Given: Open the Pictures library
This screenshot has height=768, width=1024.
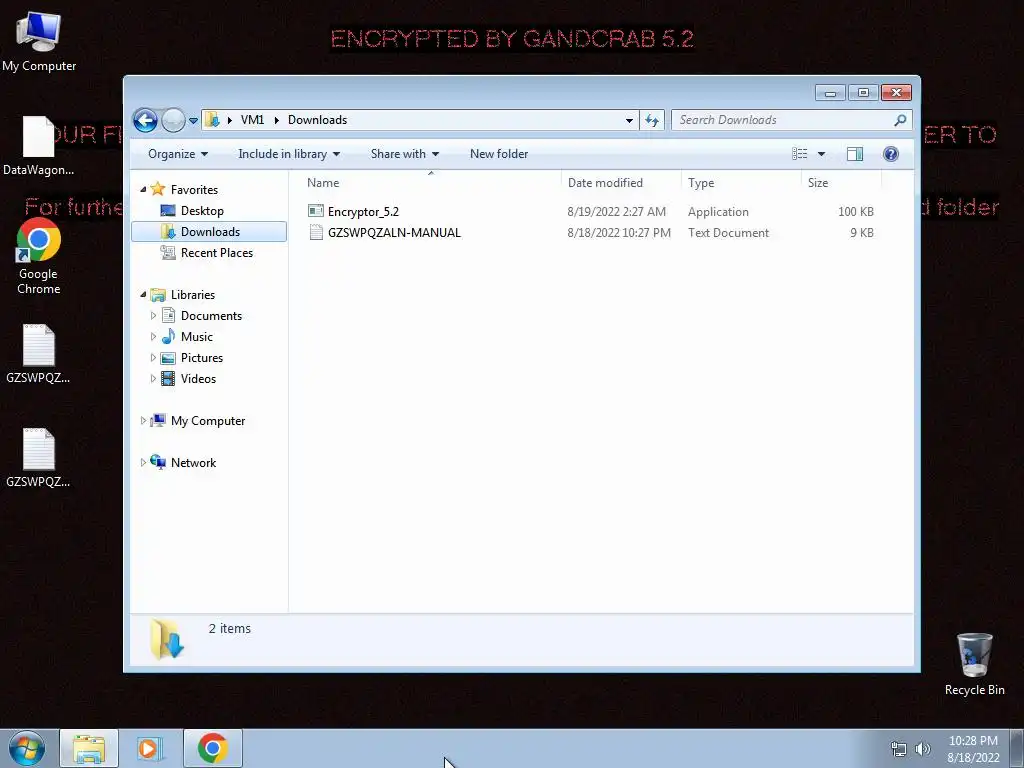Looking at the screenshot, I should pyautogui.click(x=202, y=358).
